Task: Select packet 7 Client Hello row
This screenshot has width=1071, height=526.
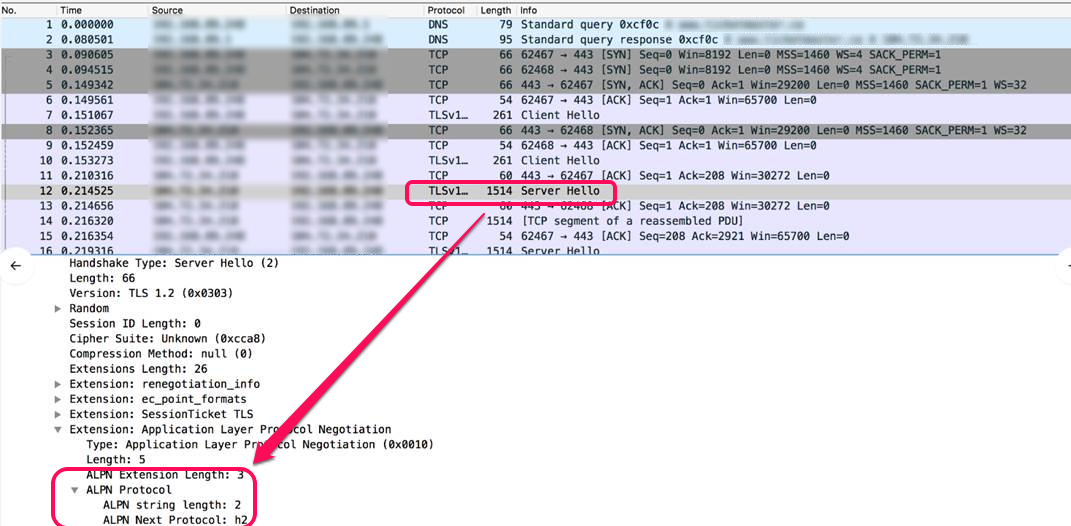Action: tap(560, 115)
